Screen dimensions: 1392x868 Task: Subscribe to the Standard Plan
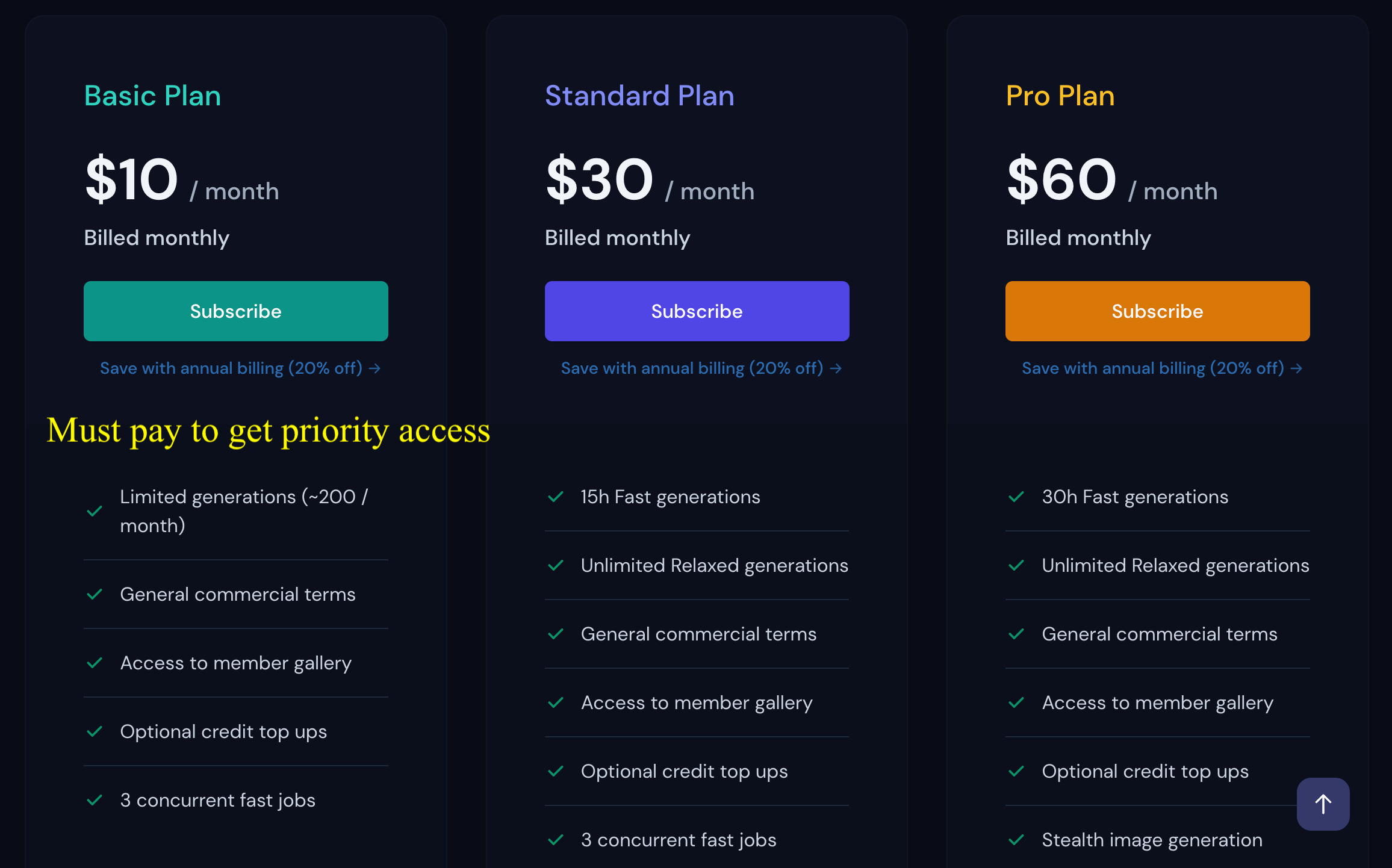tap(697, 311)
